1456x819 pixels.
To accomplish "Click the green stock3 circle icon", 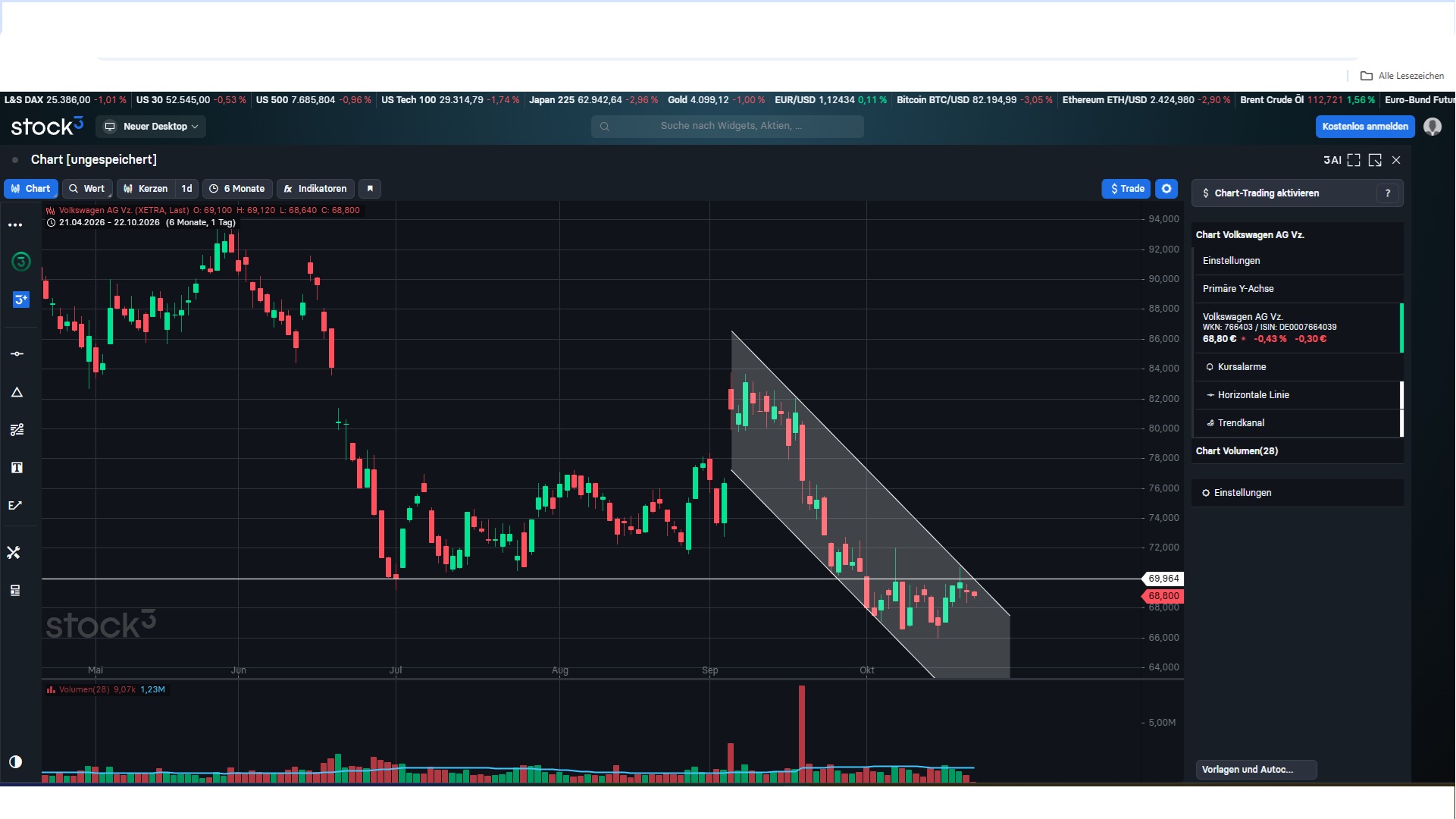I will [20, 262].
